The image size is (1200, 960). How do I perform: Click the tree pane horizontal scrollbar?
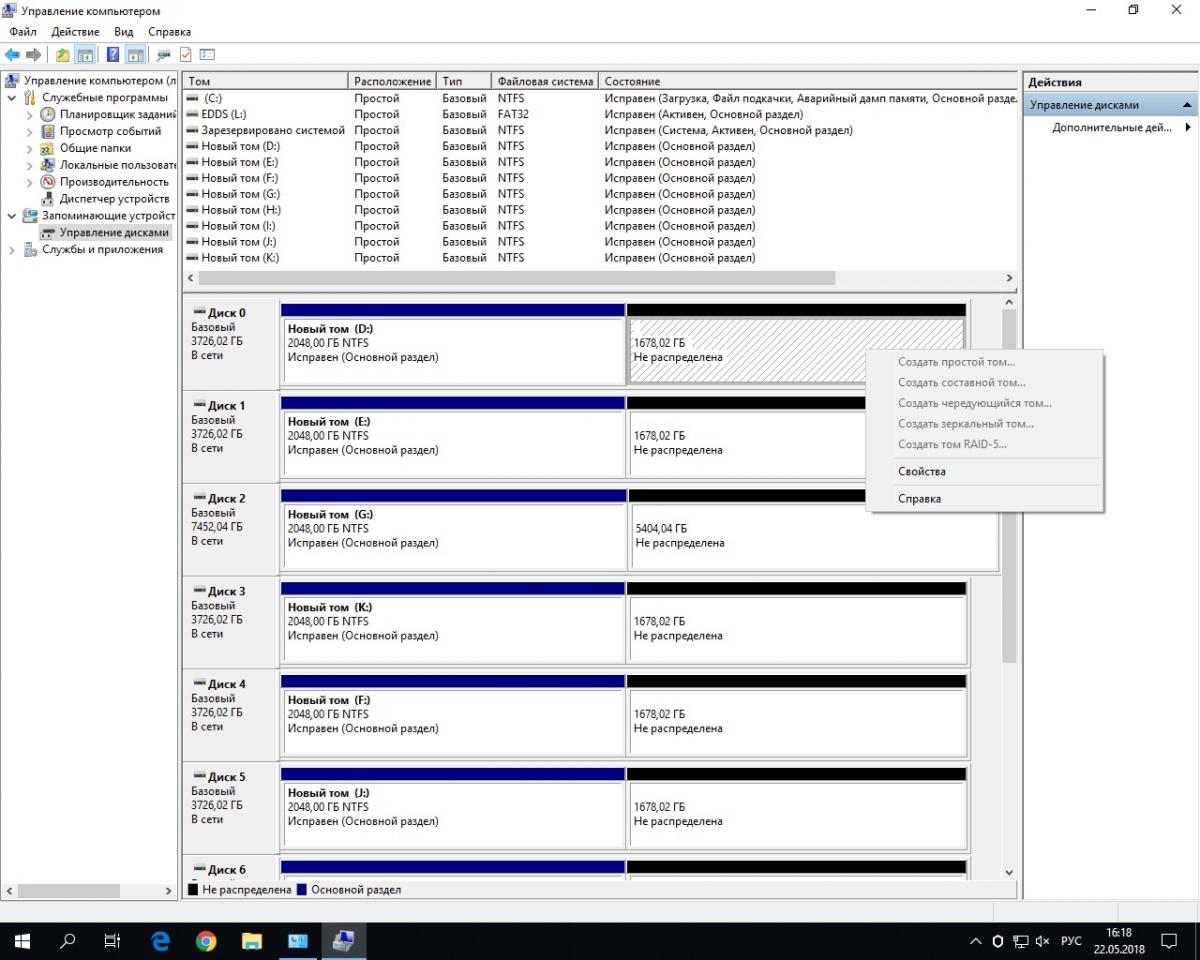tap(70, 890)
